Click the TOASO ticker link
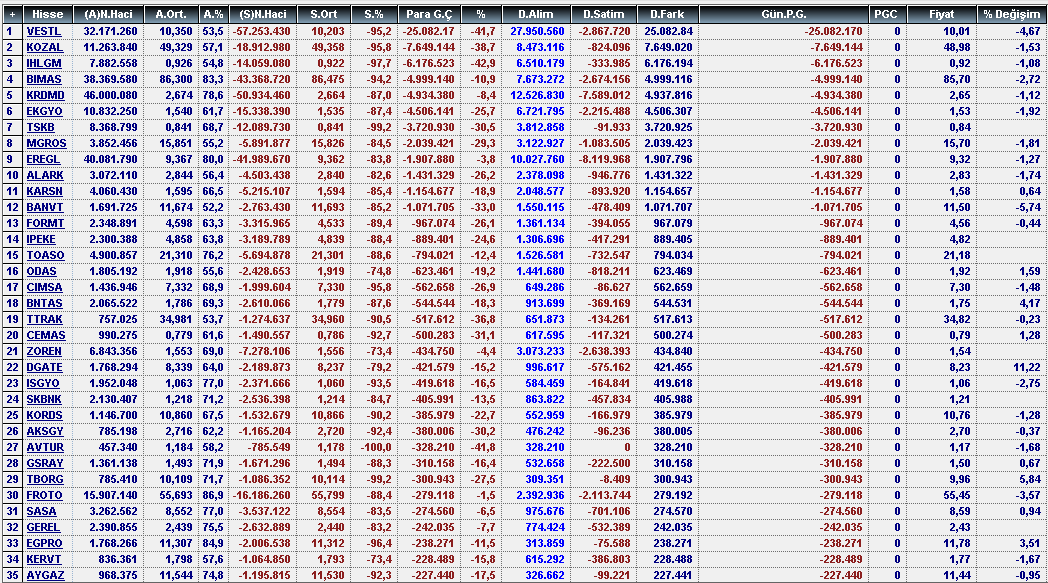This screenshot has width=1048, height=583. tap(44, 255)
